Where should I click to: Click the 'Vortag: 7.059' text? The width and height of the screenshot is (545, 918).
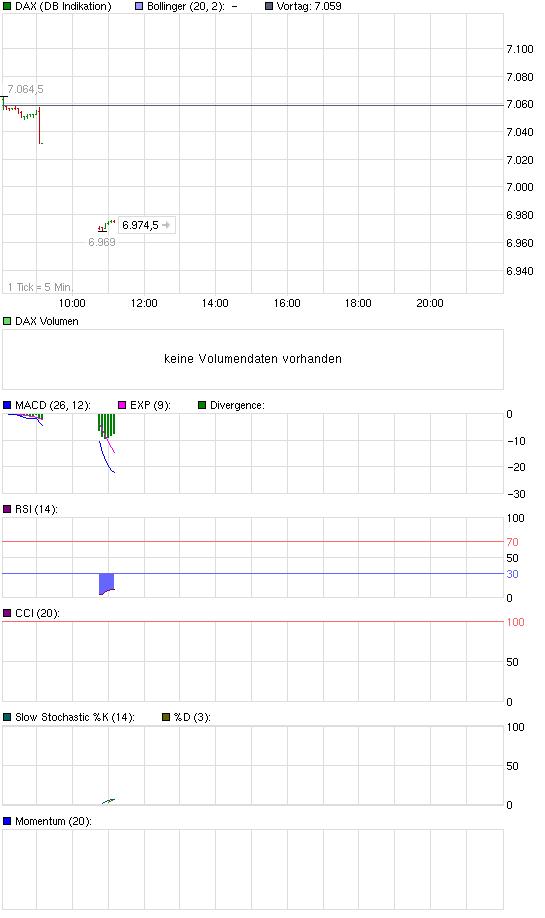[309, 6]
